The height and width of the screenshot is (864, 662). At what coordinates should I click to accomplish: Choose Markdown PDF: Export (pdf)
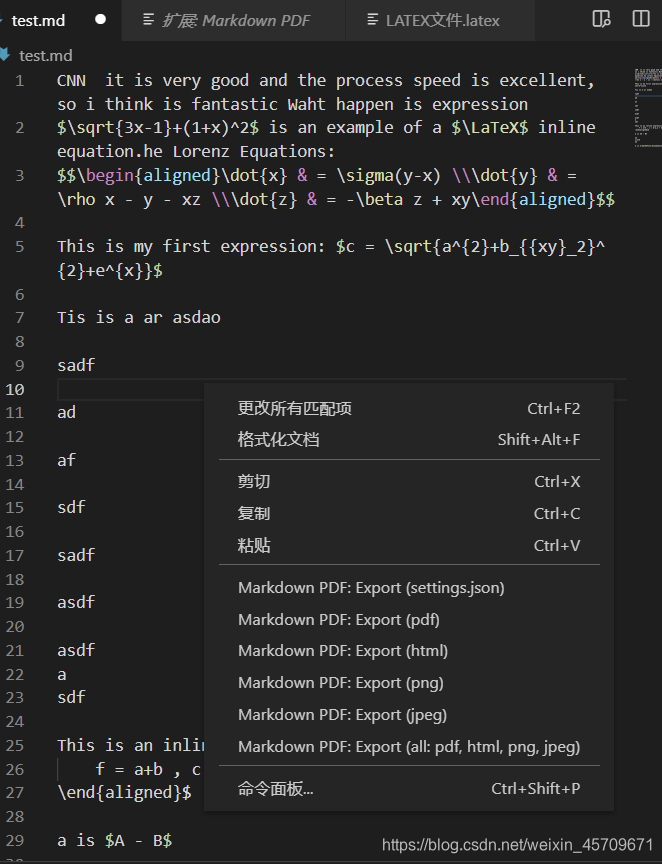[x=408, y=620]
